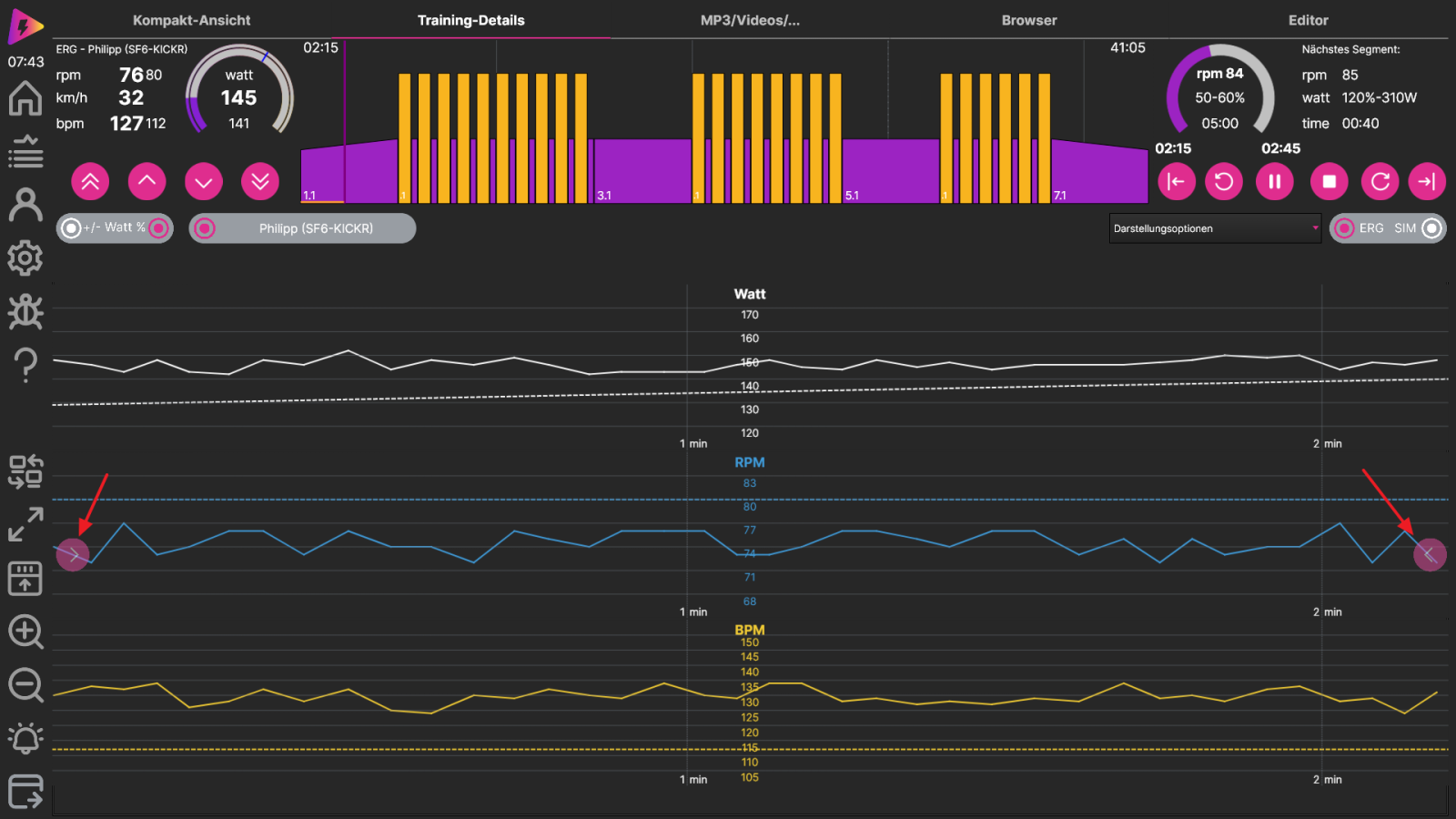
Task: Click the BPM chart title
Action: [x=750, y=630]
